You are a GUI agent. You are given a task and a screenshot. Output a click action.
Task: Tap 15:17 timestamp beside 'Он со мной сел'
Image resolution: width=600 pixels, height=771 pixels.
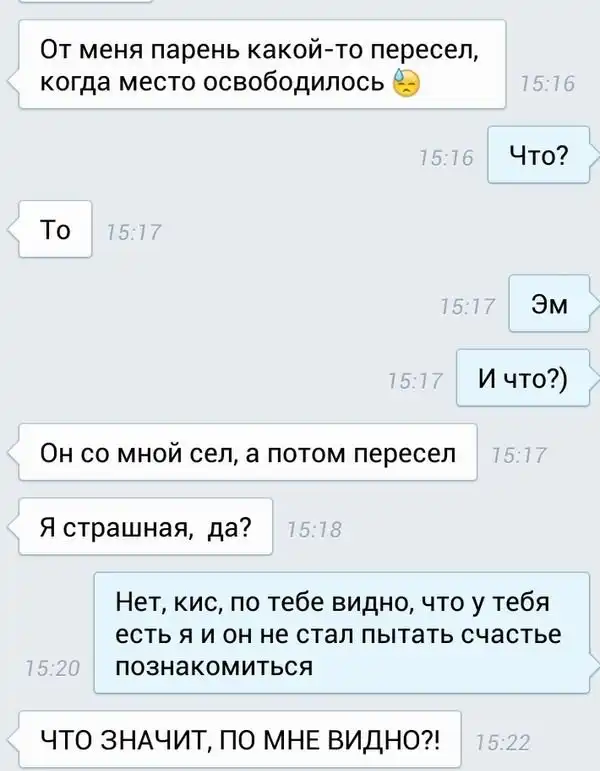point(519,455)
